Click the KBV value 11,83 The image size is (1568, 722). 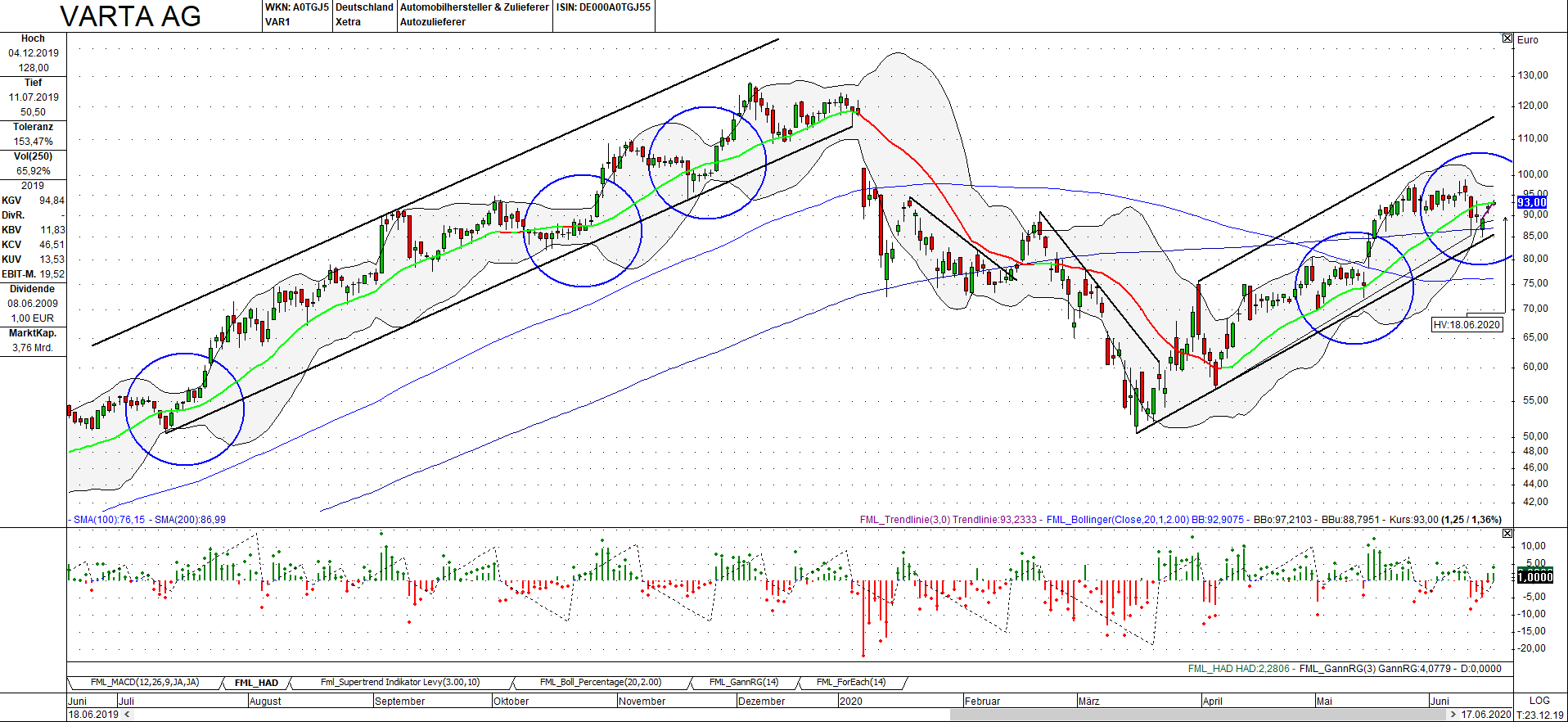(x=52, y=230)
